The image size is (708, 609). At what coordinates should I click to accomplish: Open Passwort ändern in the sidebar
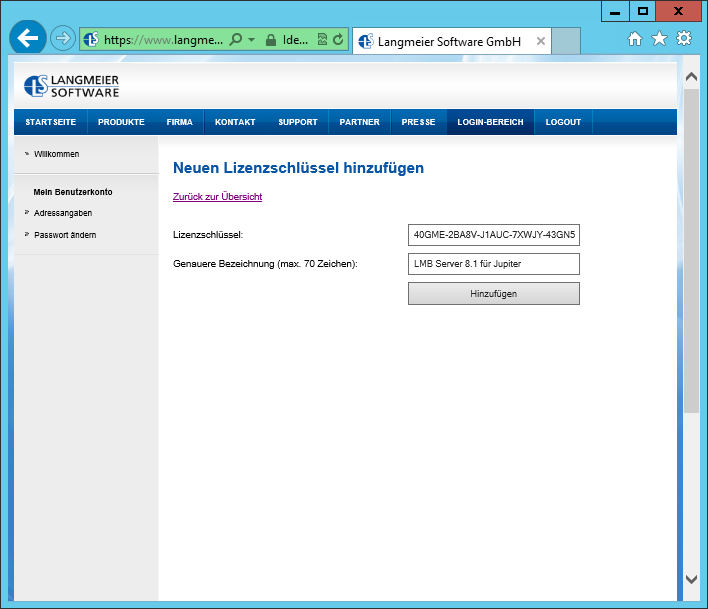(x=65, y=235)
